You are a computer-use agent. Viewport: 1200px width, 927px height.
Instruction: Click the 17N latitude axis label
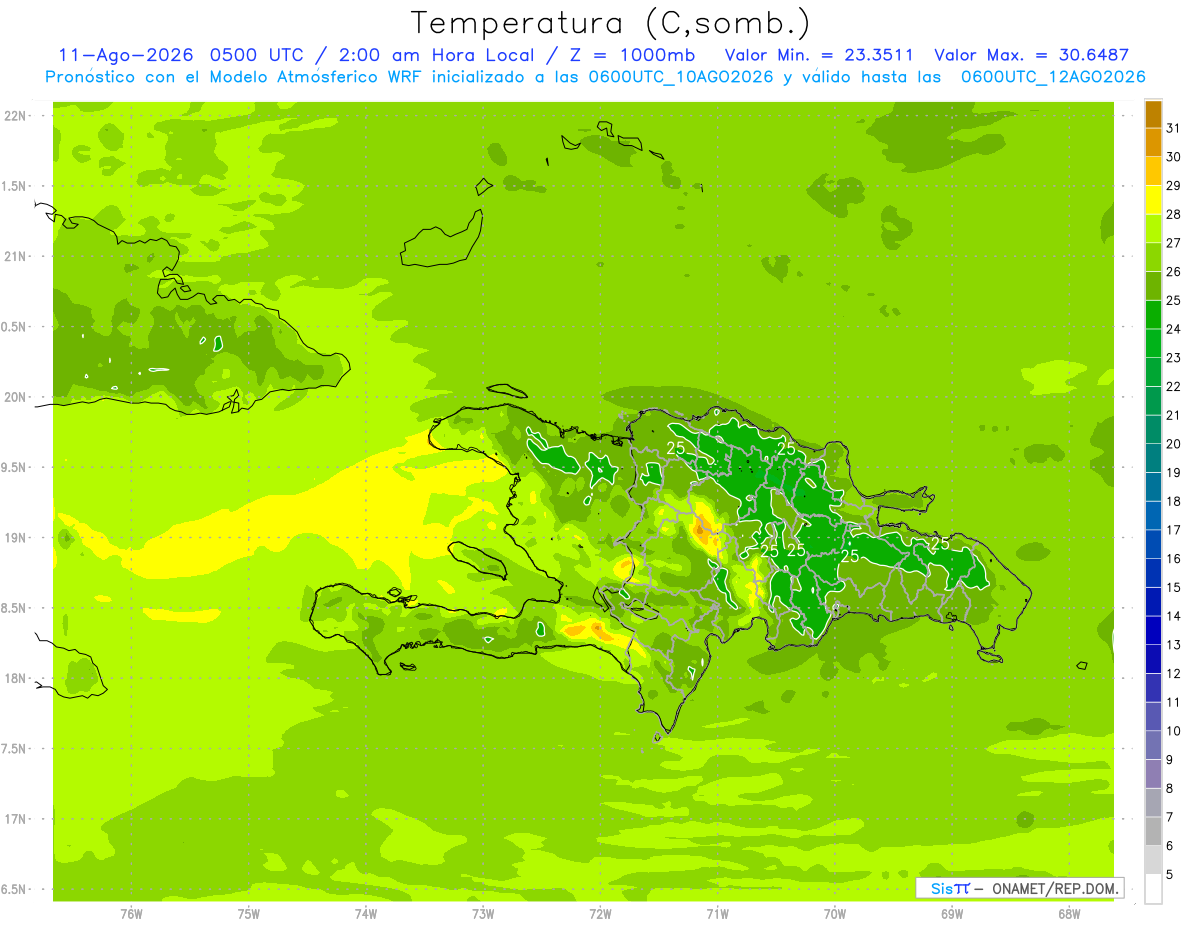pyautogui.click(x=16, y=819)
